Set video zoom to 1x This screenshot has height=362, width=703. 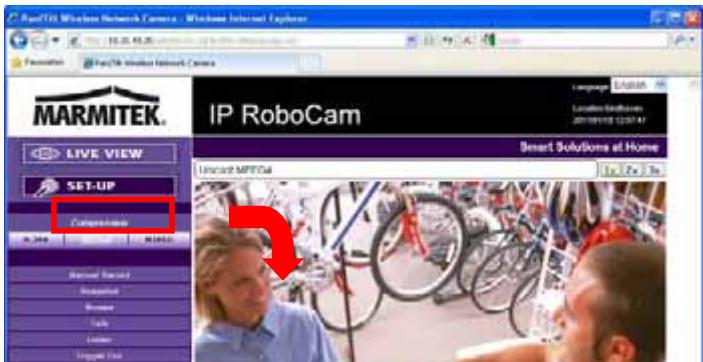[610, 170]
